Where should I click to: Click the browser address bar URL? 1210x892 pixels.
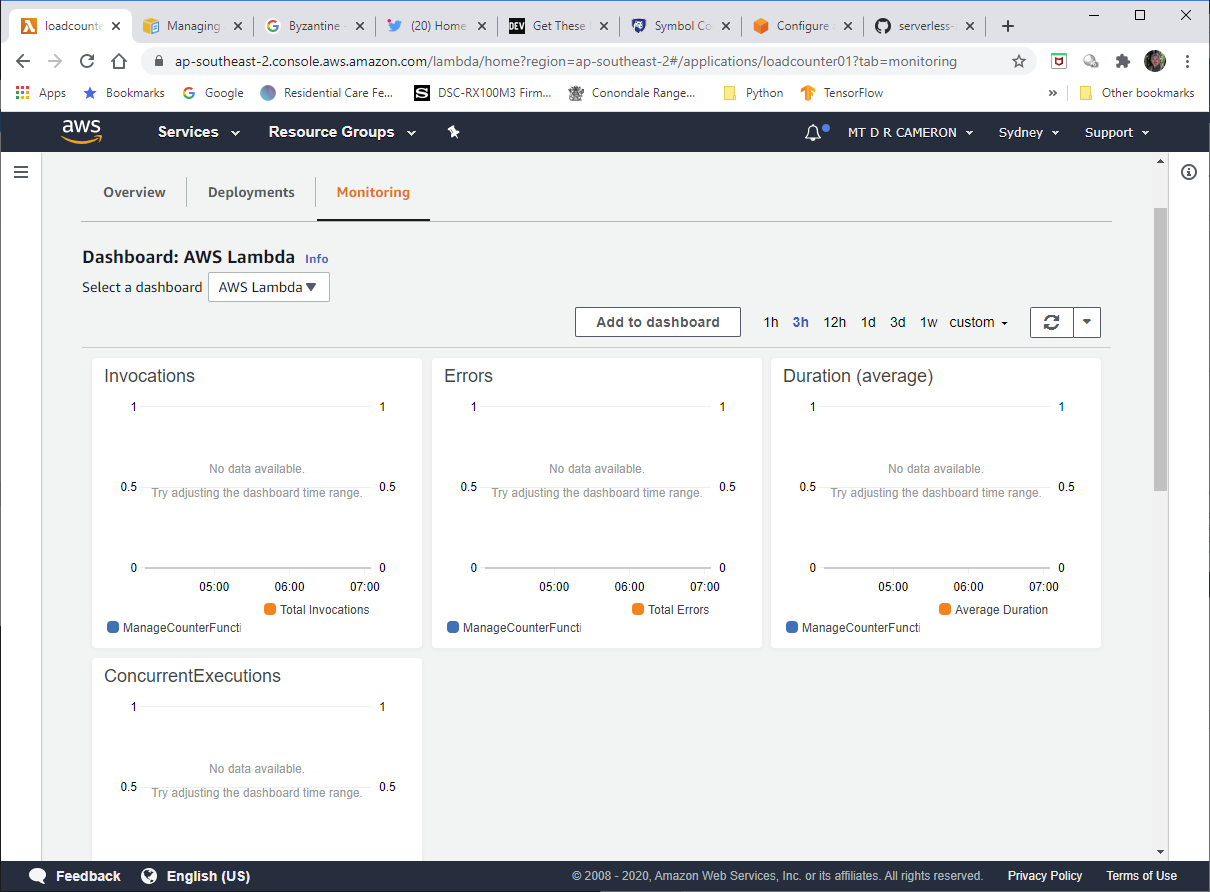565,61
